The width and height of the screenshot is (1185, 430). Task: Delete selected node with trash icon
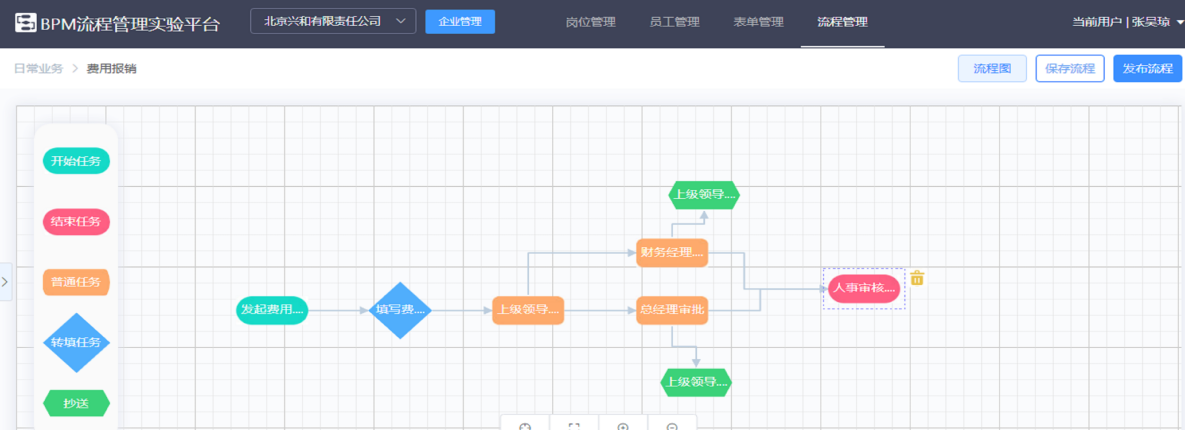(917, 279)
